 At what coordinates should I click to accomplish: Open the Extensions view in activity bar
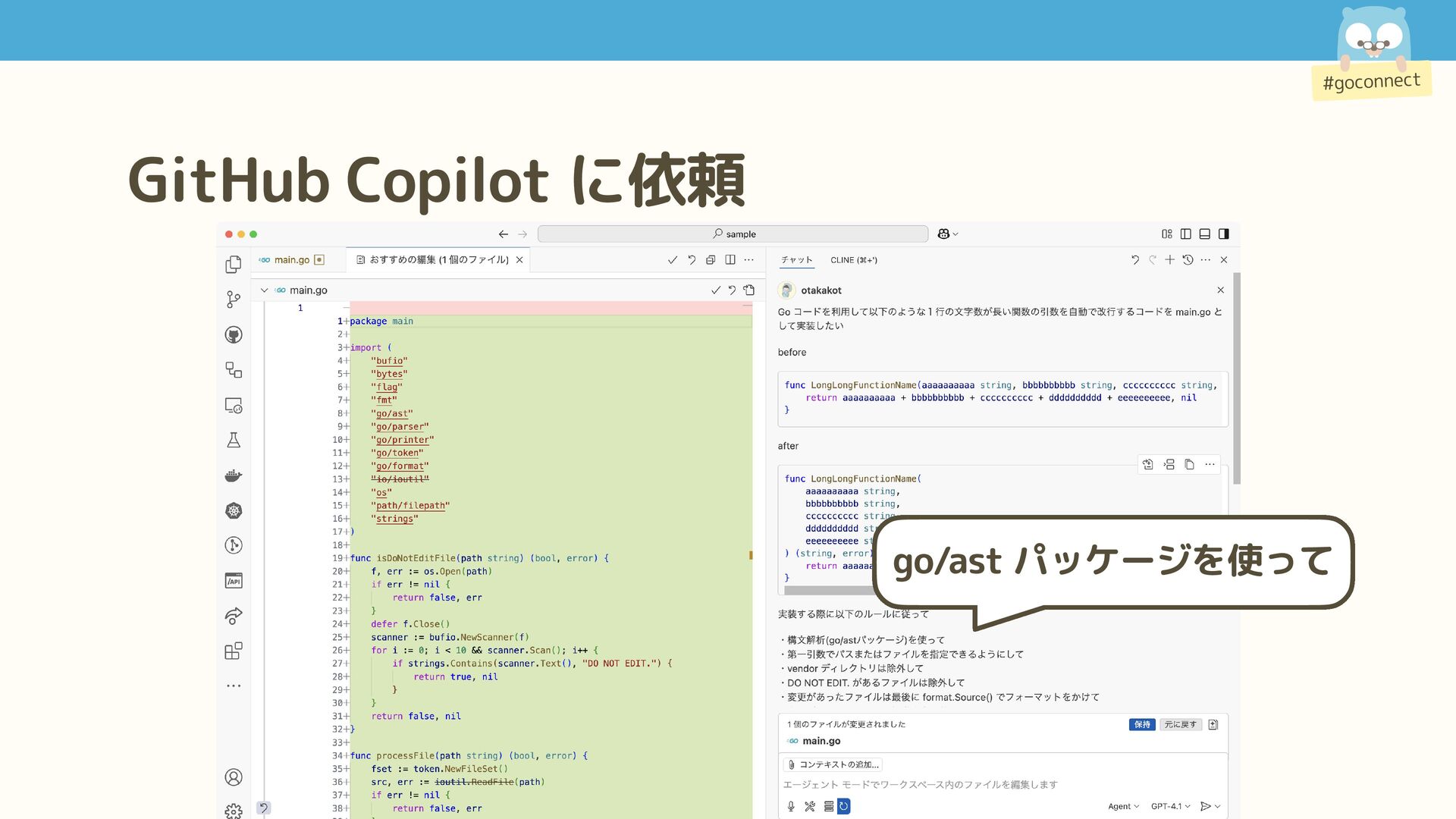pyautogui.click(x=234, y=651)
